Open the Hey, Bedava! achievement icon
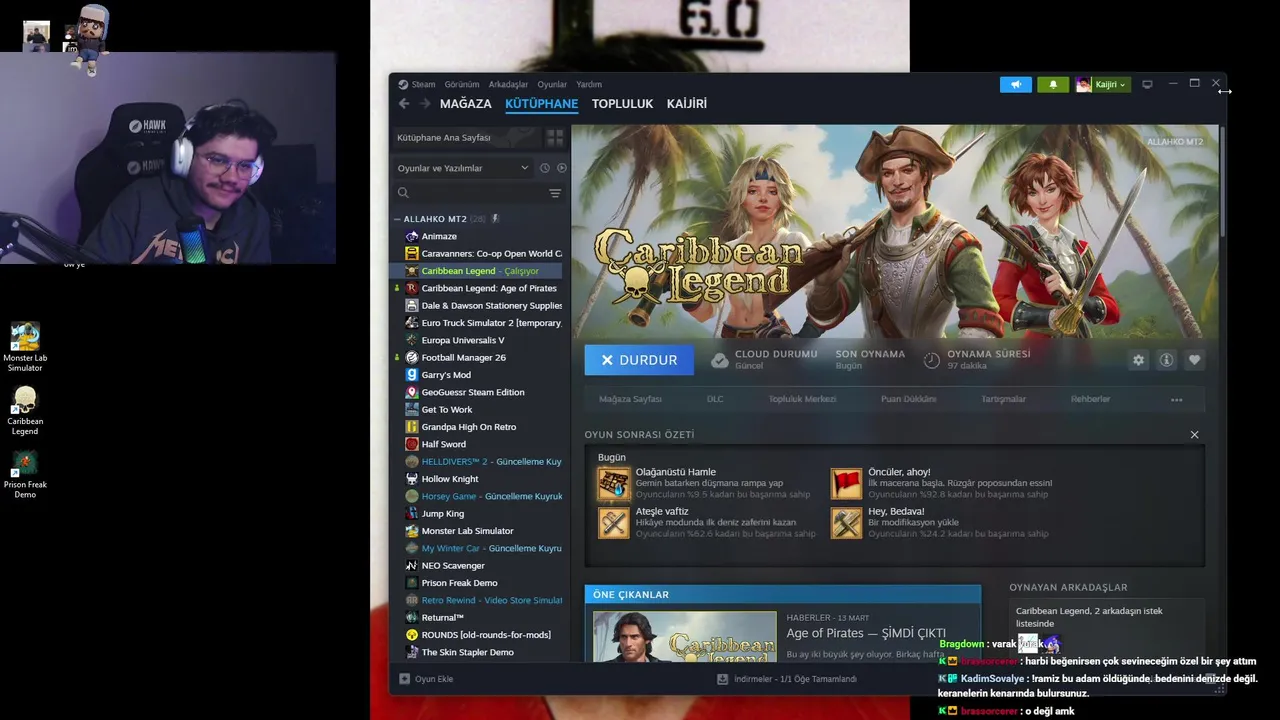This screenshot has height=720, width=1280. [846, 523]
